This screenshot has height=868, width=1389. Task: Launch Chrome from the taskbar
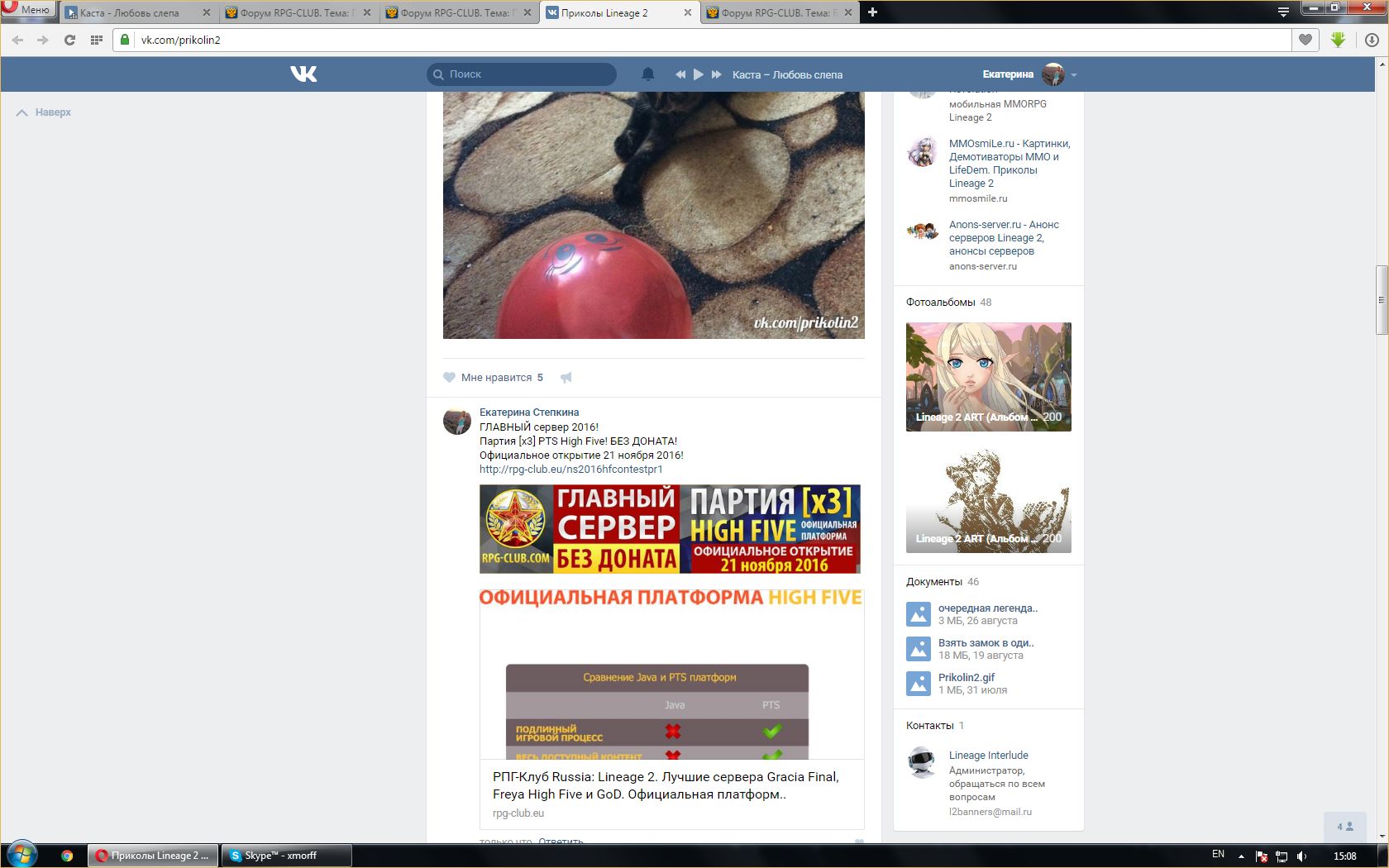67,856
